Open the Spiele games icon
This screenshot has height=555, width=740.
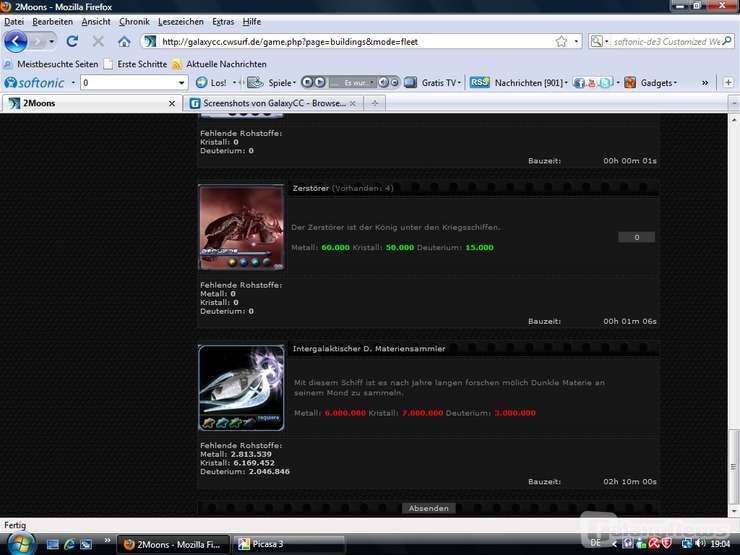255,83
